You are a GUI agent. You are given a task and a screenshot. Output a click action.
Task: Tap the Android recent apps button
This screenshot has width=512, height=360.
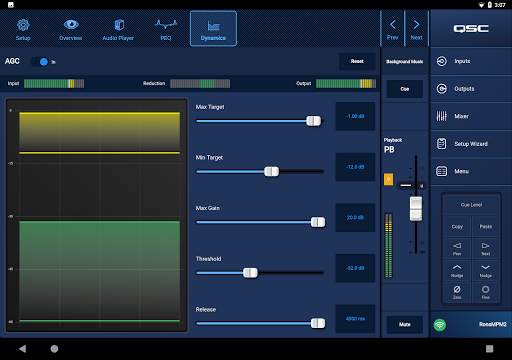coord(489,349)
